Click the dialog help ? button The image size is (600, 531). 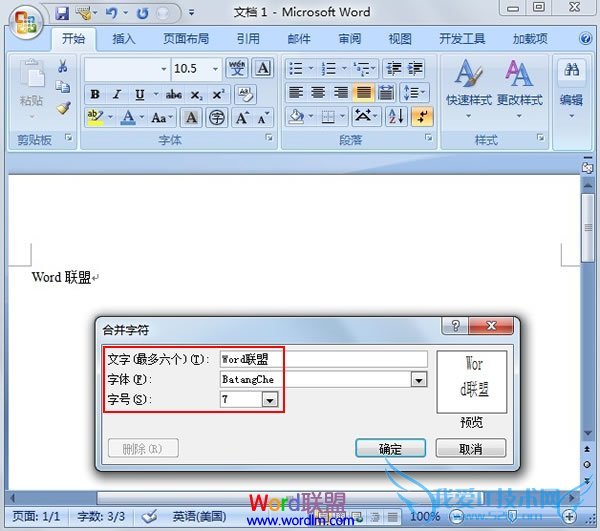[x=455, y=326]
